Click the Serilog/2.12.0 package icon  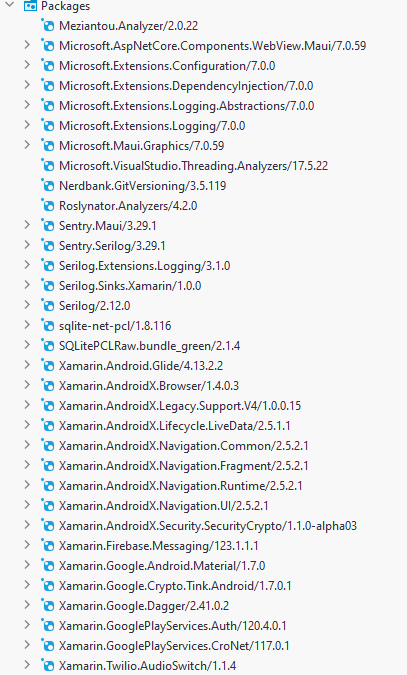point(48,306)
